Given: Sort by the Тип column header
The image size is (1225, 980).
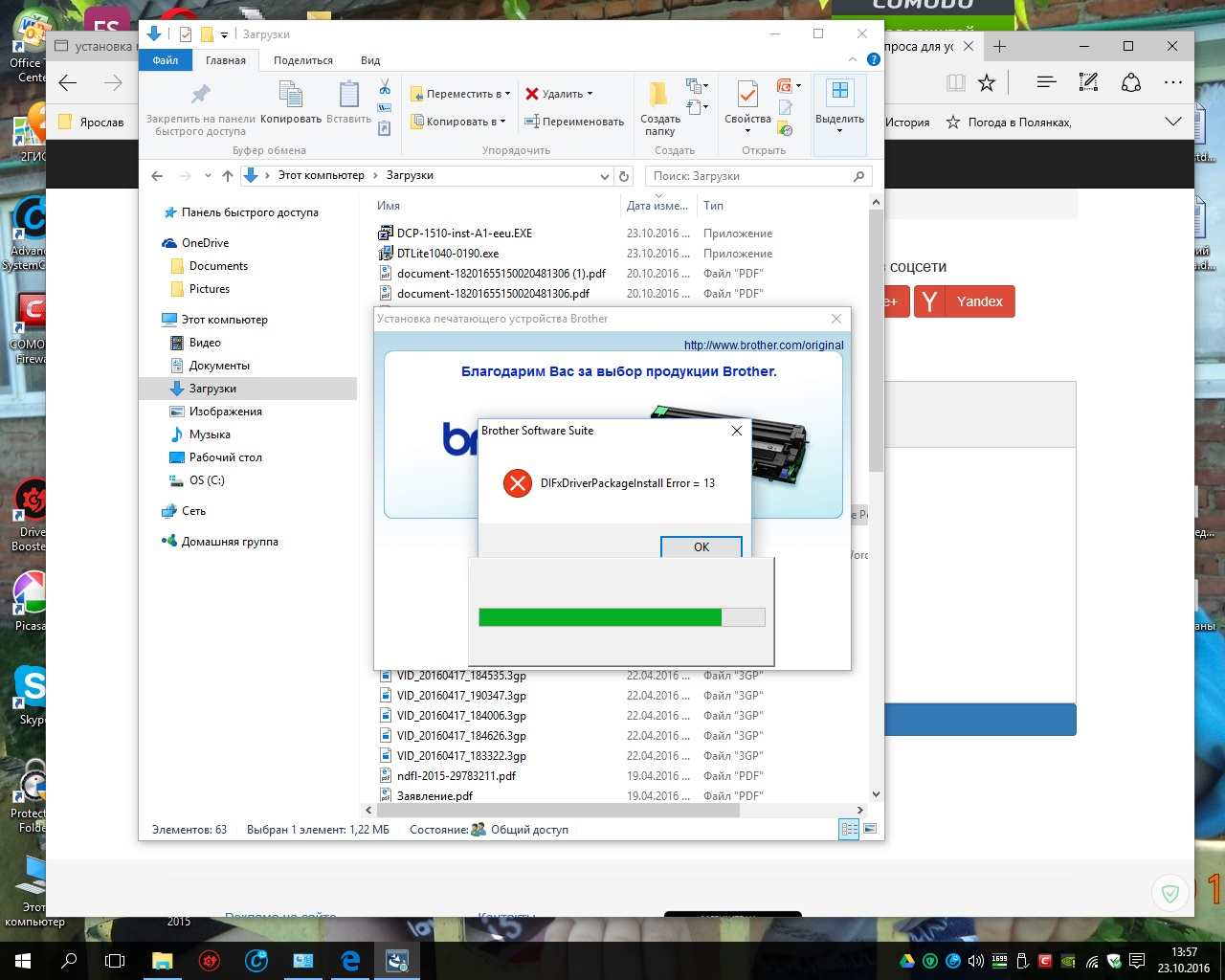Looking at the screenshot, I should click(713, 206).
